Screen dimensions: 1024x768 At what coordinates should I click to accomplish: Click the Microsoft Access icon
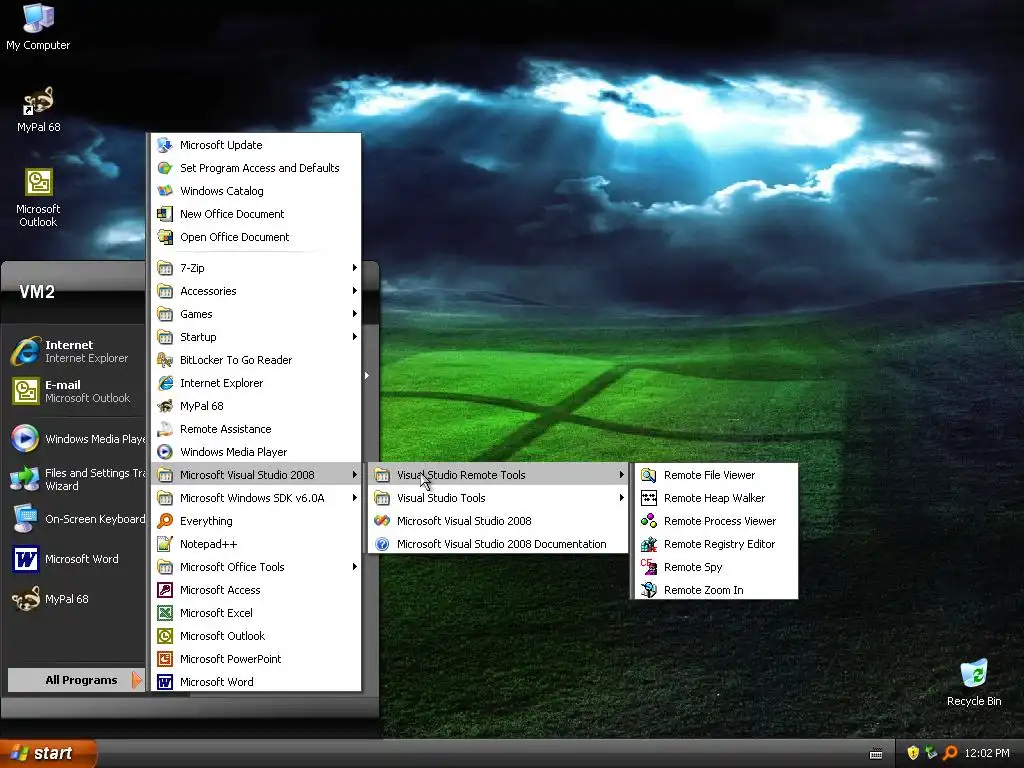coord(165,590)
